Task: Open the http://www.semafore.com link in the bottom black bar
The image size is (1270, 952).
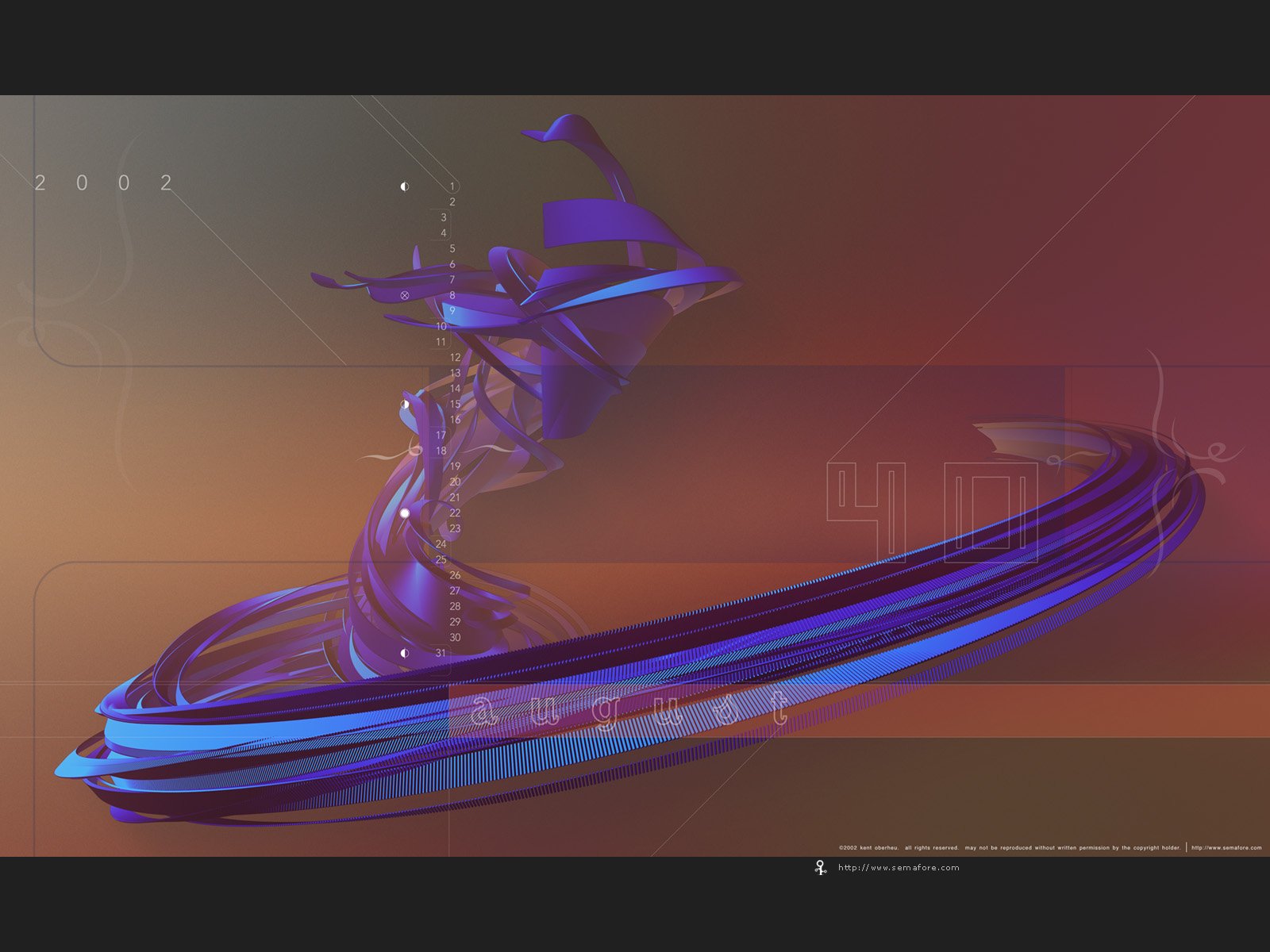Action: 899,867
